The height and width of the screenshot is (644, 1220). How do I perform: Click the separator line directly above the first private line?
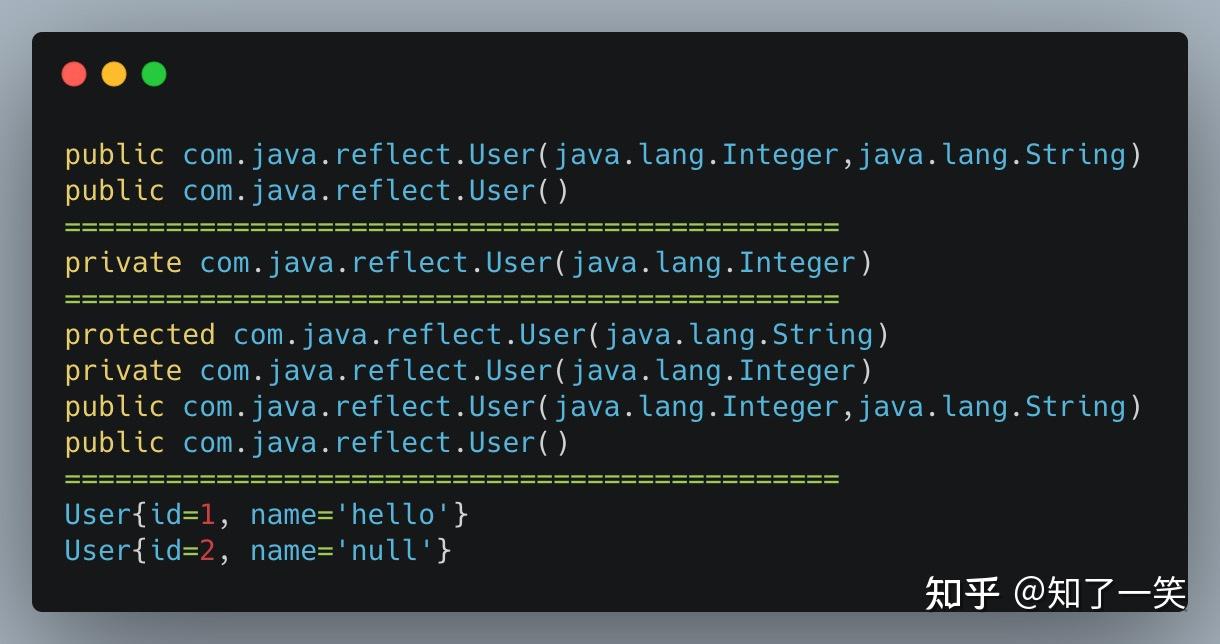tap(451, 226)
